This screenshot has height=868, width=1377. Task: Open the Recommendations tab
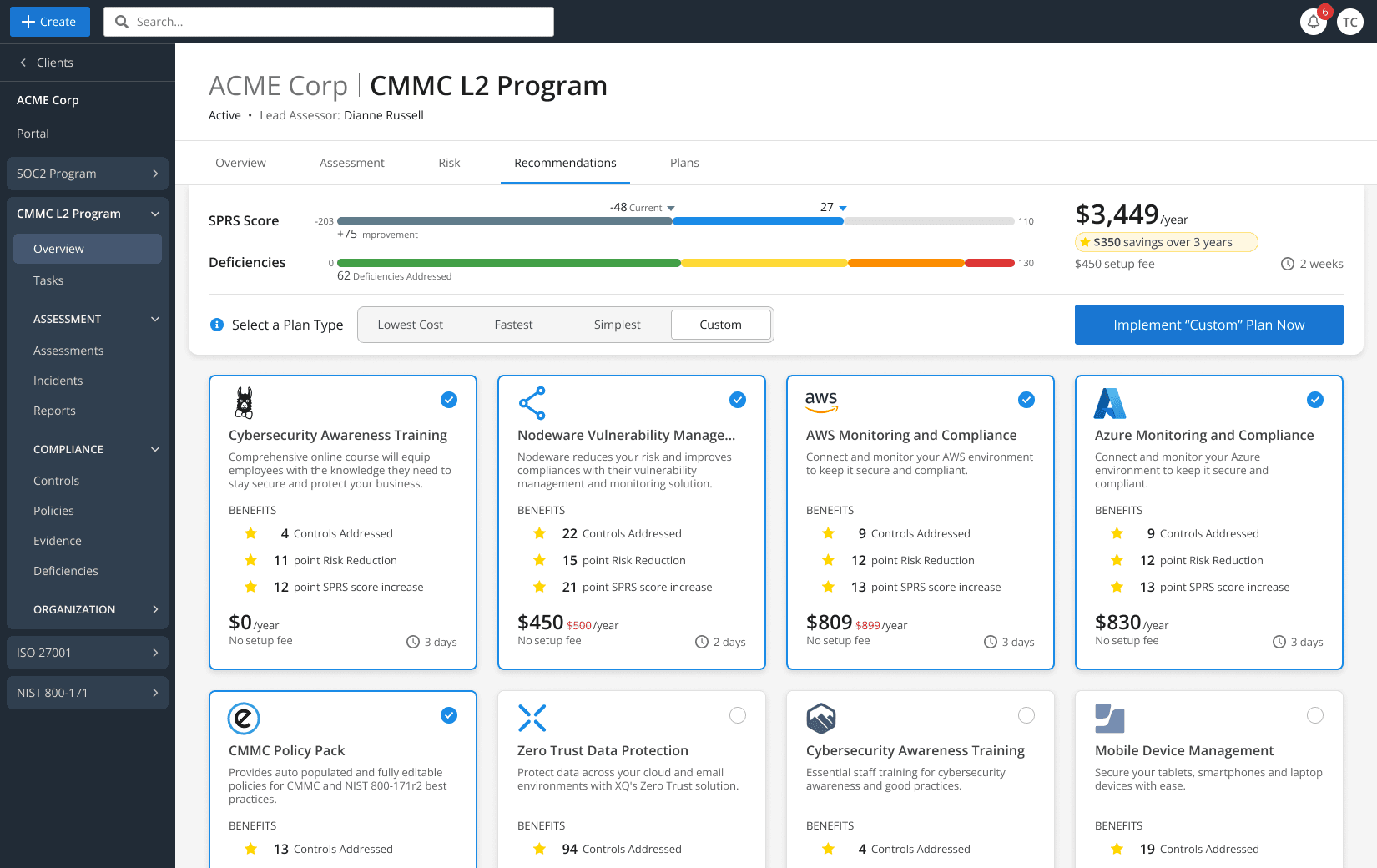pyautogui.click(x=565, y=163)
